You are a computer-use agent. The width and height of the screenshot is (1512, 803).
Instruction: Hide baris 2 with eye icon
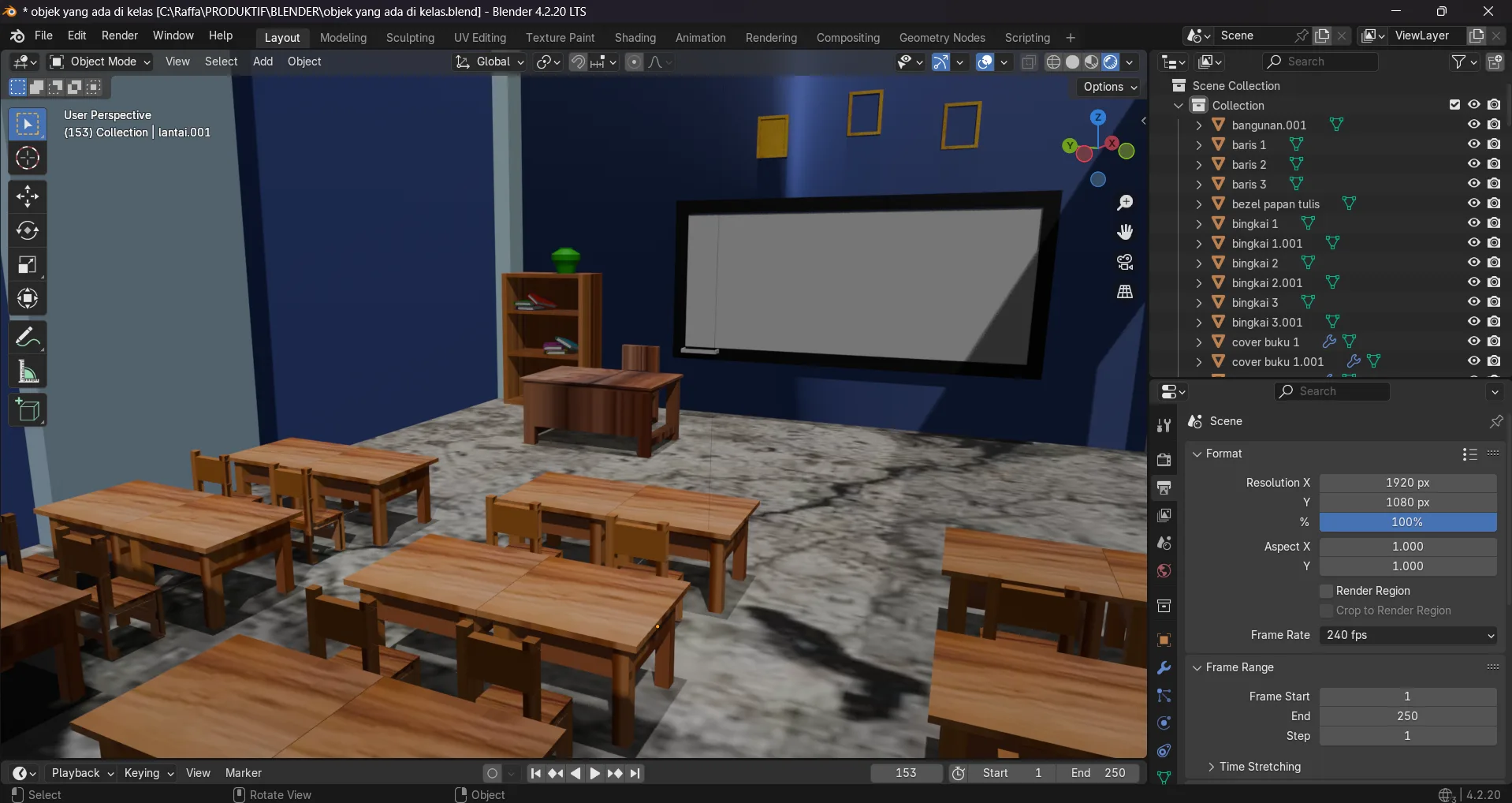click(x=1473, y=164)
